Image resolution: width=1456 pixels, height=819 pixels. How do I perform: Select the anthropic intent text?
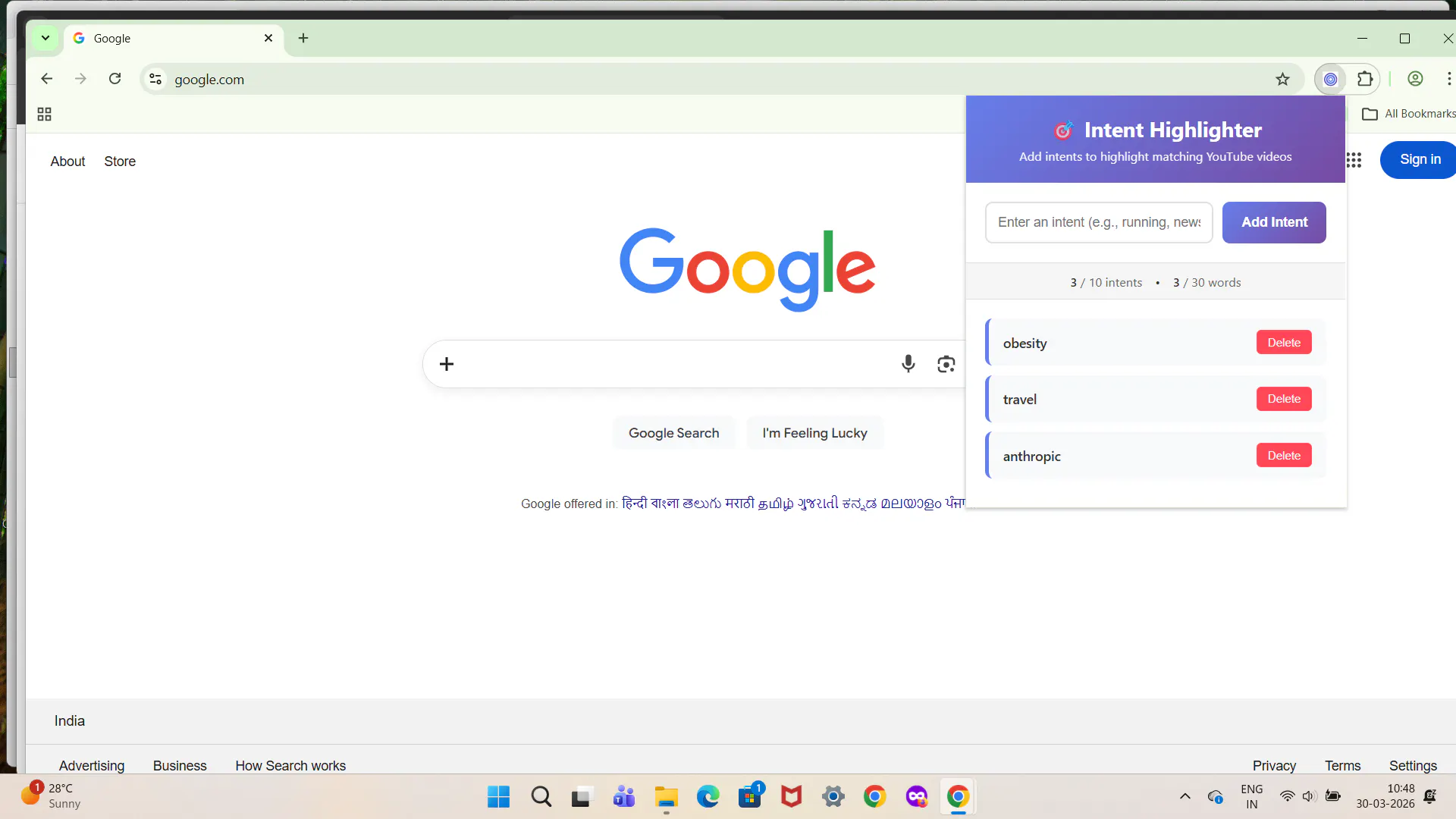click(1031, 457)
